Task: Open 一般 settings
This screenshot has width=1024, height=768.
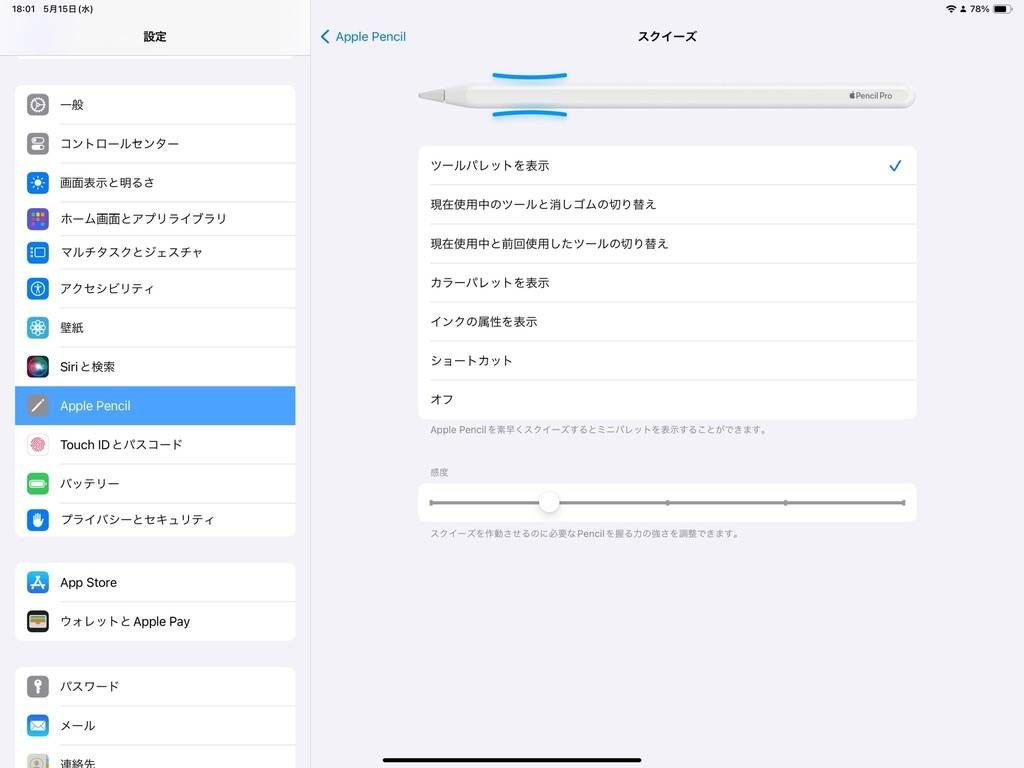Action: [155, 104]
